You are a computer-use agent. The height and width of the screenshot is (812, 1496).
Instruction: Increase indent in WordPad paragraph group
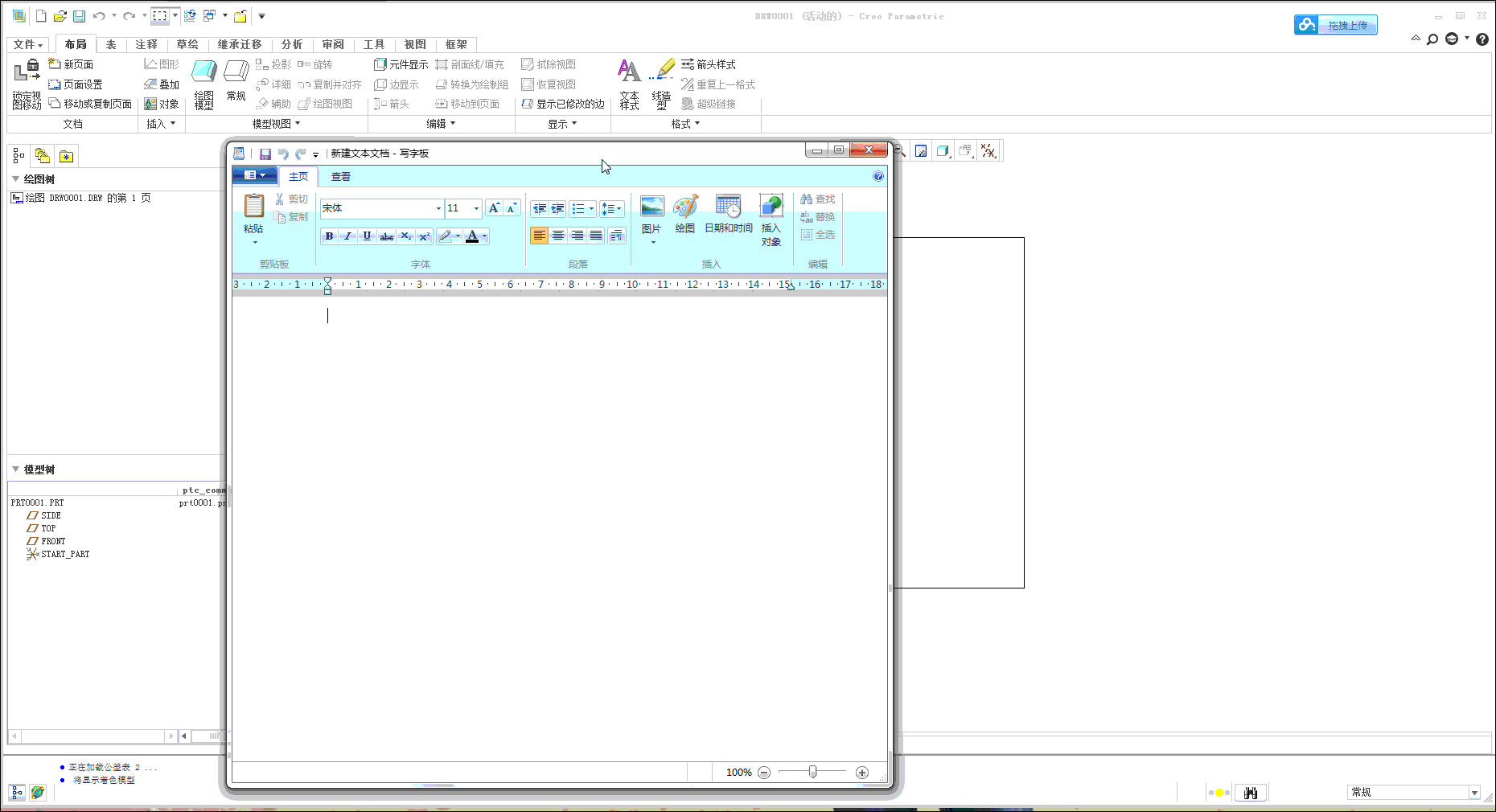pos(557,209)
